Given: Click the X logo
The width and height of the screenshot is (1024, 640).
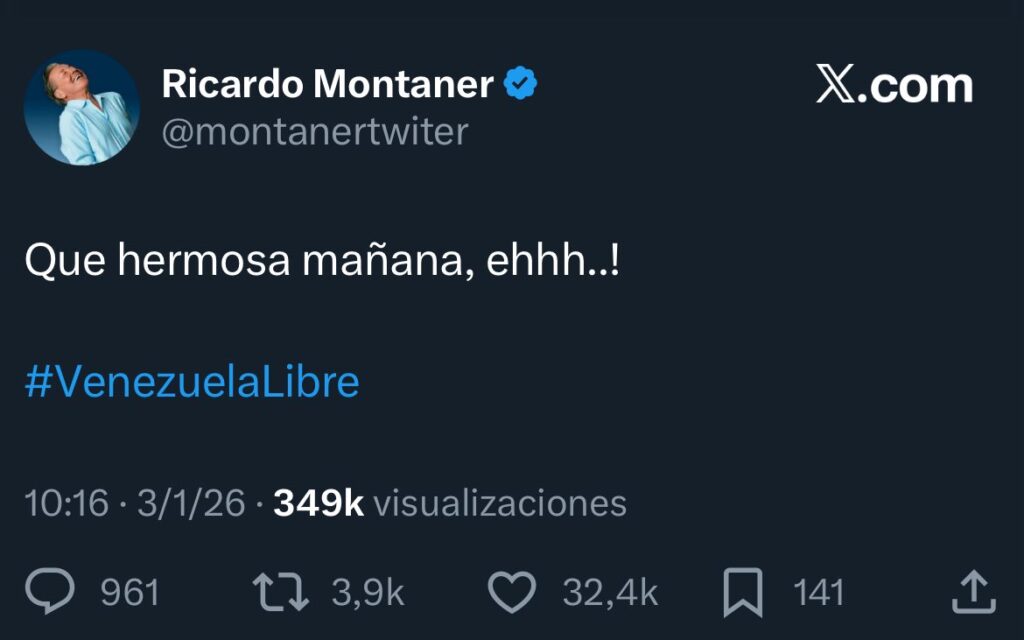Looking at the screenshot, I should pos(837,86).
